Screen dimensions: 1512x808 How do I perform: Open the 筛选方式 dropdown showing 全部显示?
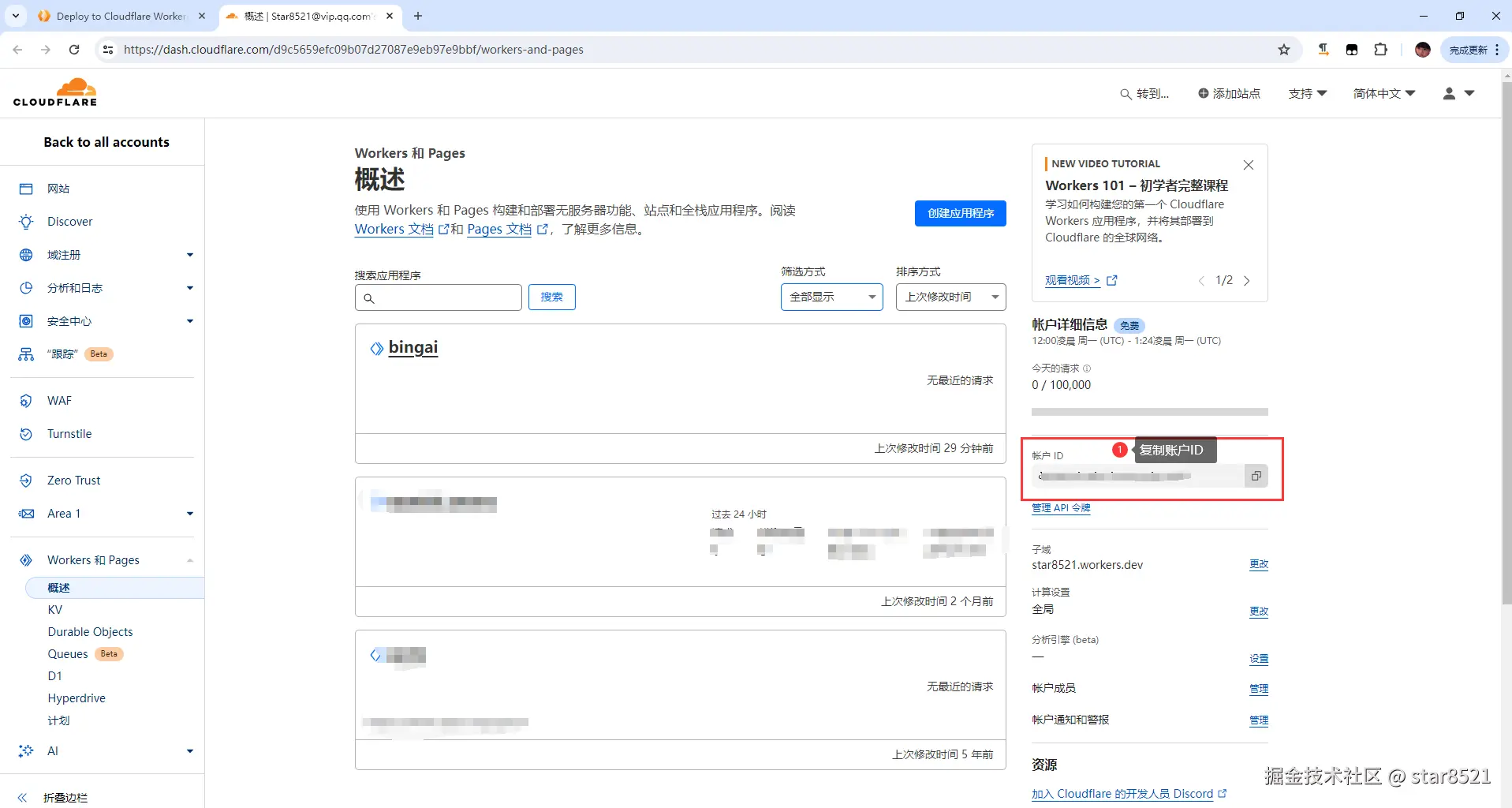(x=832, y=297)
